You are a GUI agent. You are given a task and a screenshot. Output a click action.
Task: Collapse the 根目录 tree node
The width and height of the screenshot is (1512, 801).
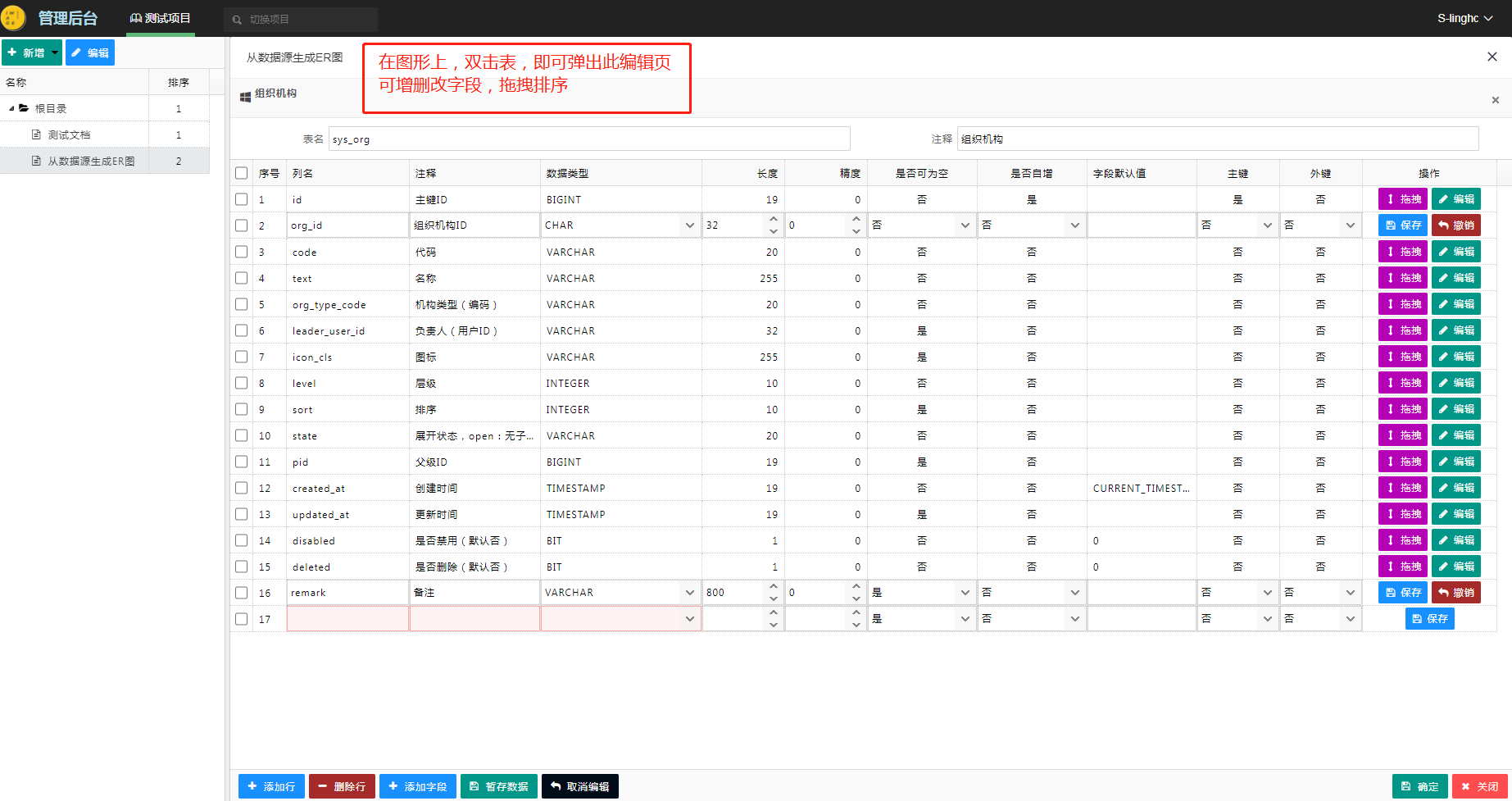[x=10, y=107]
